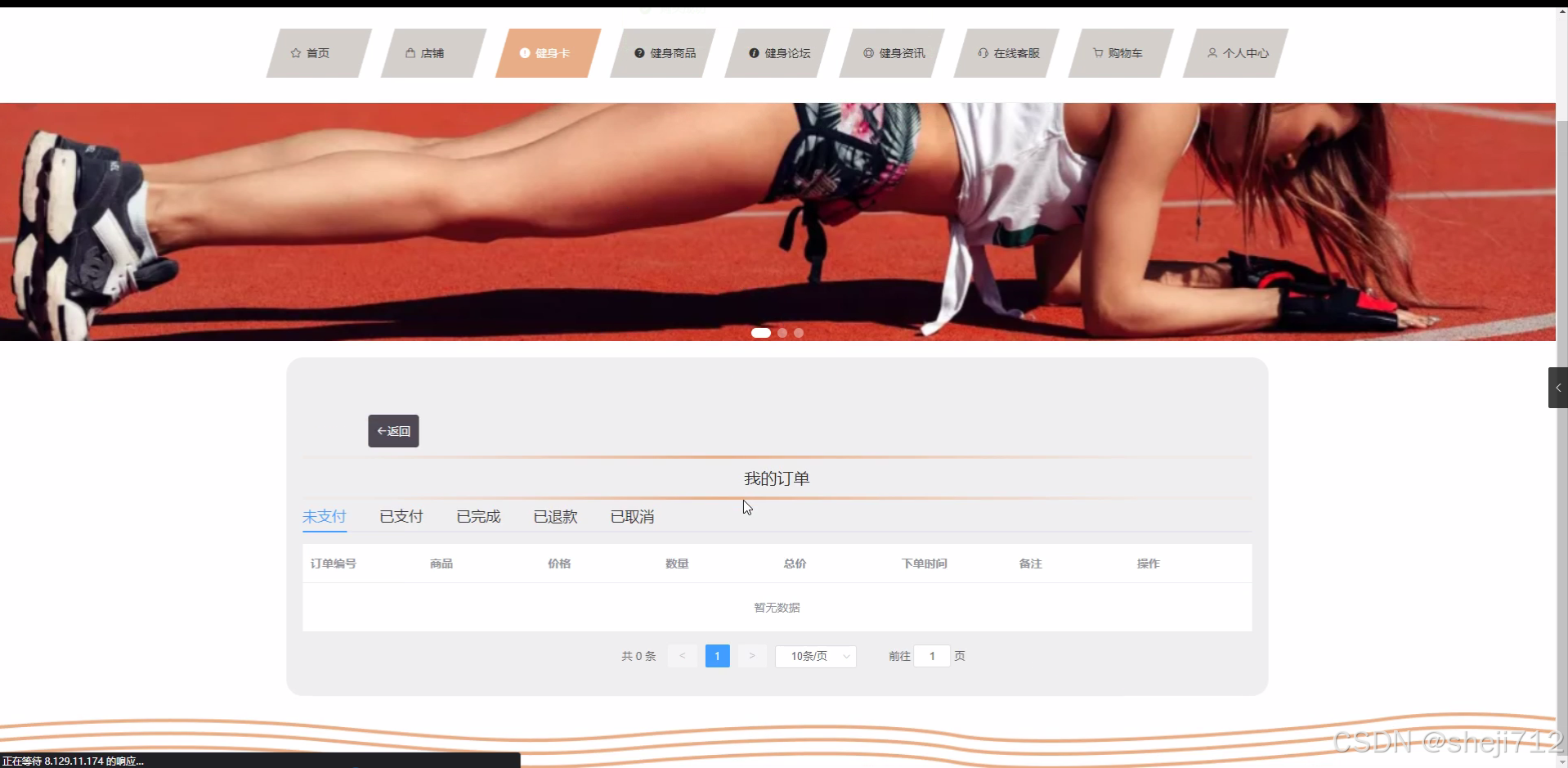This screenshot has height=768, width=1568.
Task: Select the second carousel indicator dot
Action: pyautogui.click(x=782, y=333)
